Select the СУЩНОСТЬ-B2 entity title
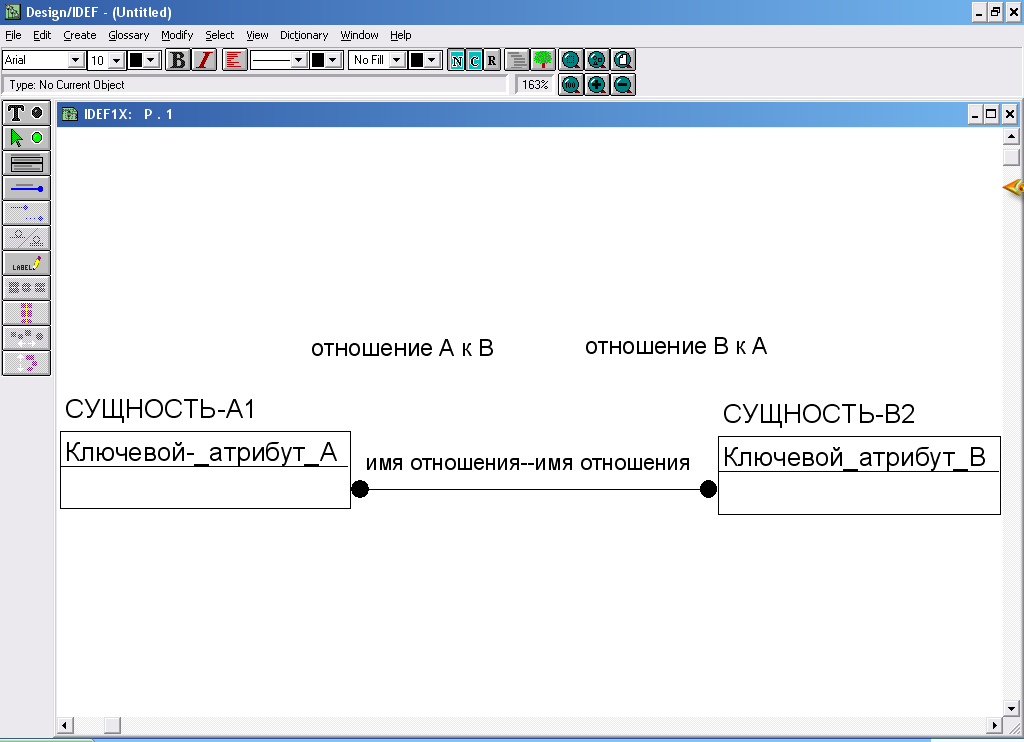The width and height of the screenshot is (1024, 742). pos(819,414)
